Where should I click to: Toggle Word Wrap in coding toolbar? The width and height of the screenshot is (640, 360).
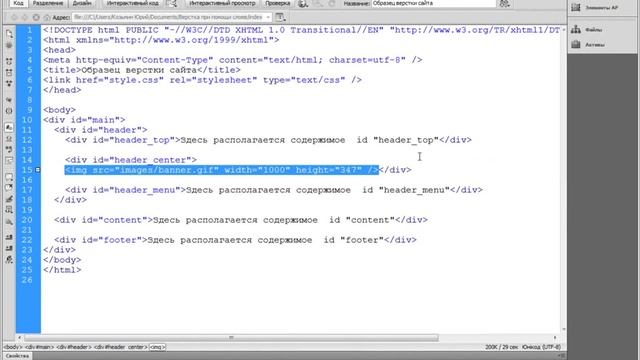pos(9,149)
